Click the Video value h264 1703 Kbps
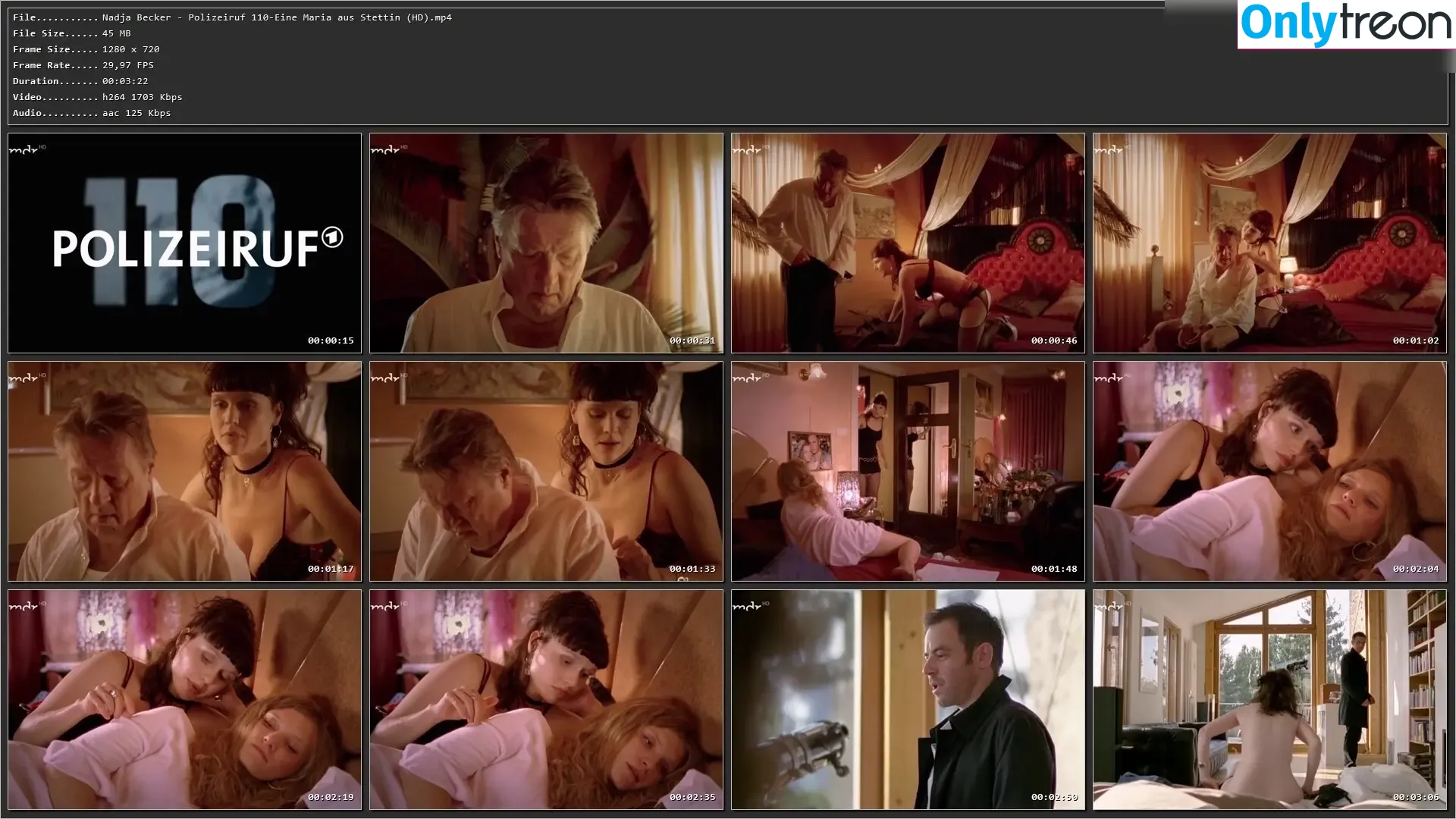 (x=143, y=97)
